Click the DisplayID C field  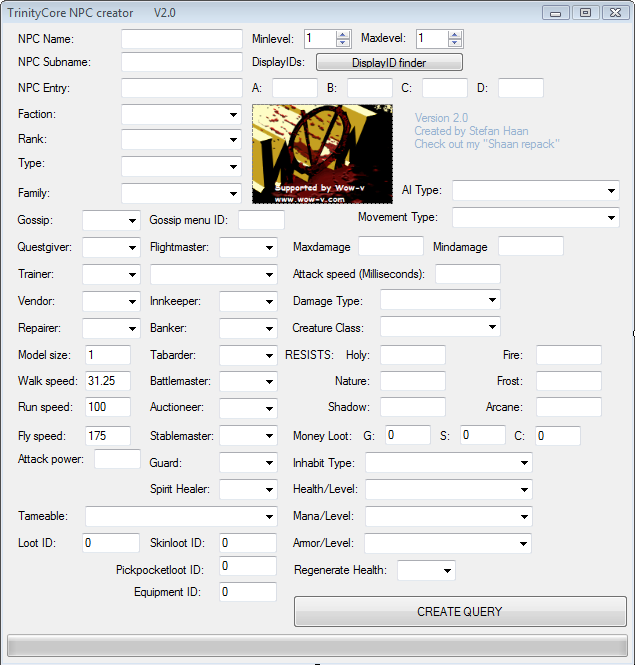445,88
